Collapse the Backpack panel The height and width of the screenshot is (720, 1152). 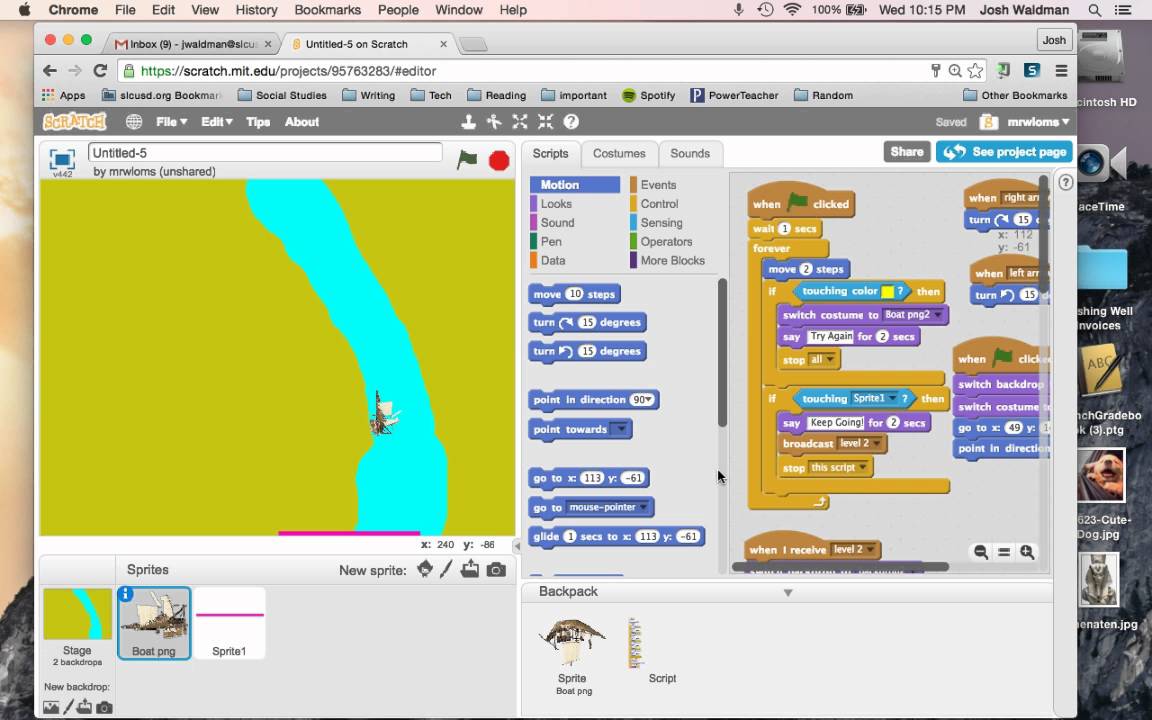[788, 592]
